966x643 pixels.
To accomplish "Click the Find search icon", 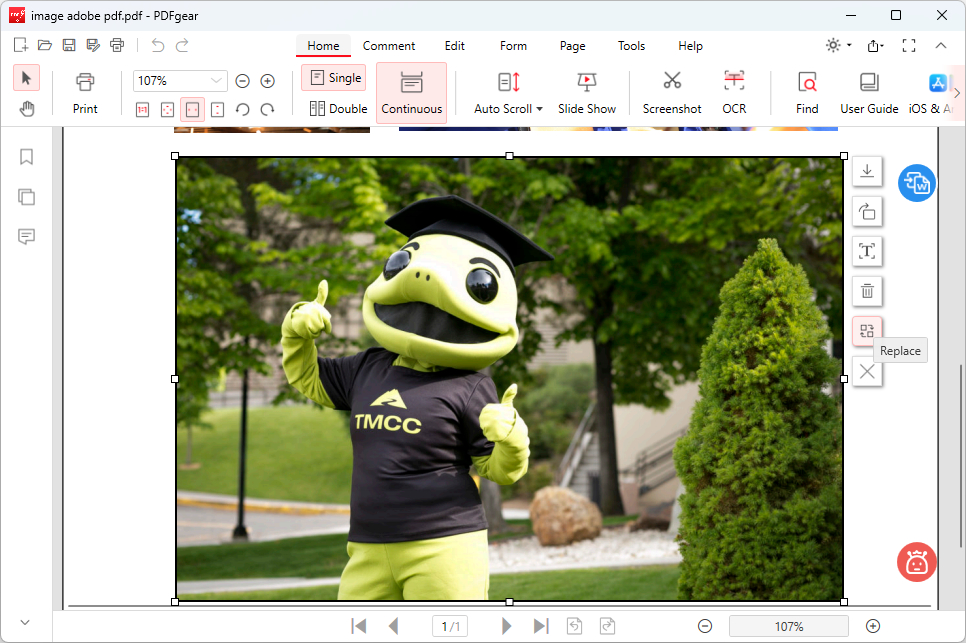I will coord(807,93).
